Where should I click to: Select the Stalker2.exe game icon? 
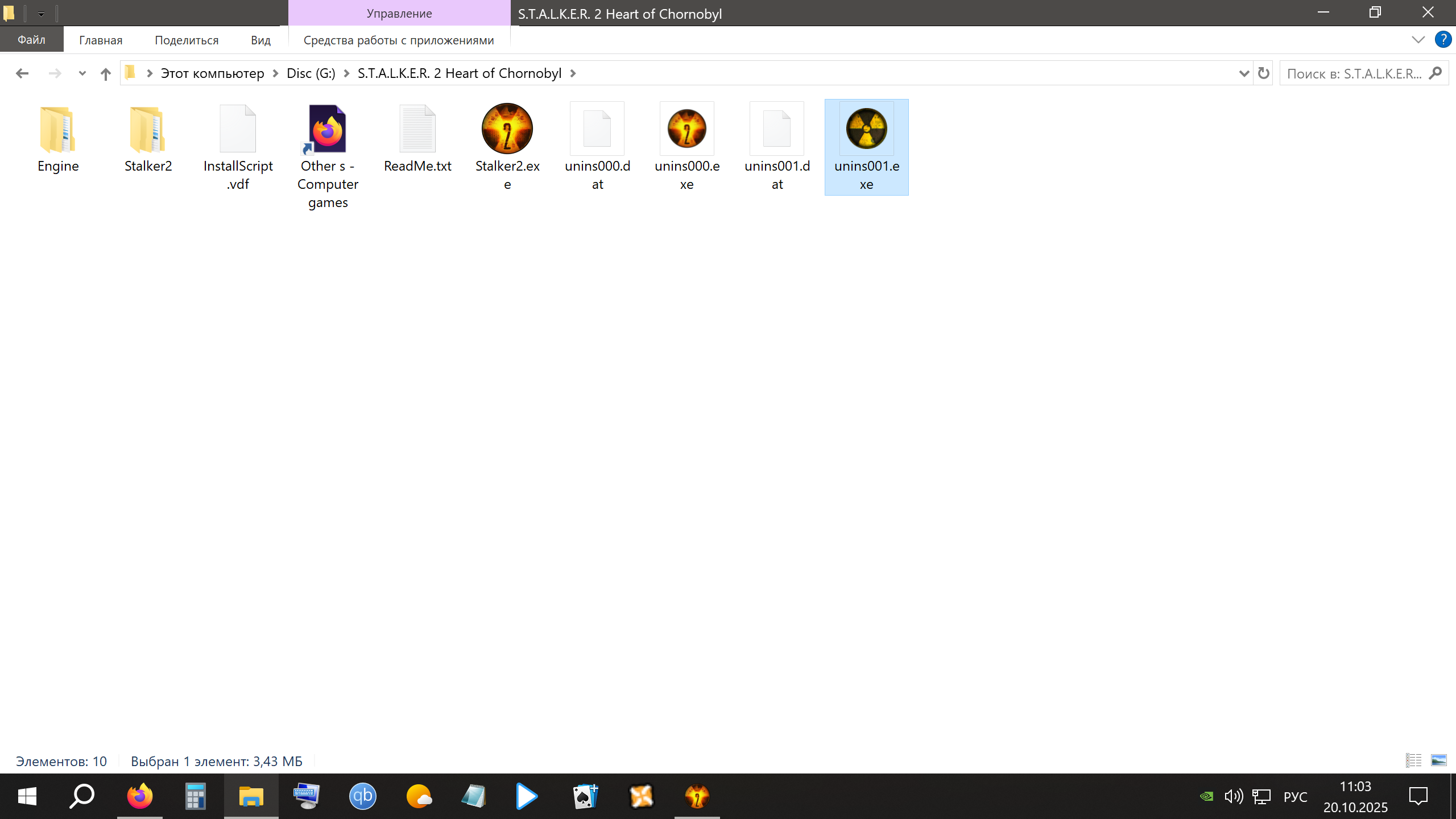(507, 130)
